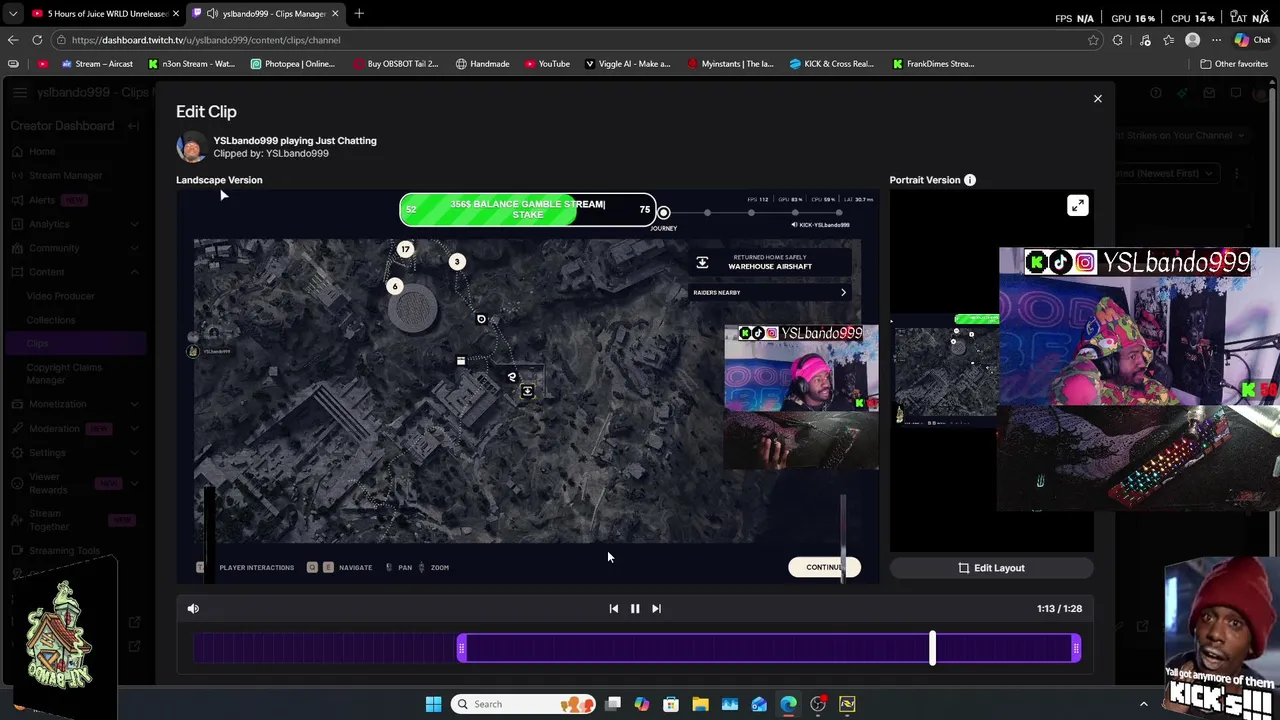
Task: Select the left trim handle on timeline
Action: (461, 649)
